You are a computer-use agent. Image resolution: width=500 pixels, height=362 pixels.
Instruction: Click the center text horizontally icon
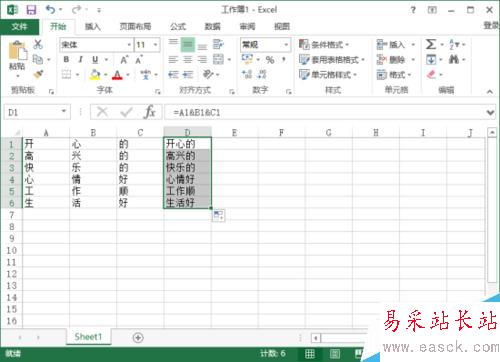(188, 60)
